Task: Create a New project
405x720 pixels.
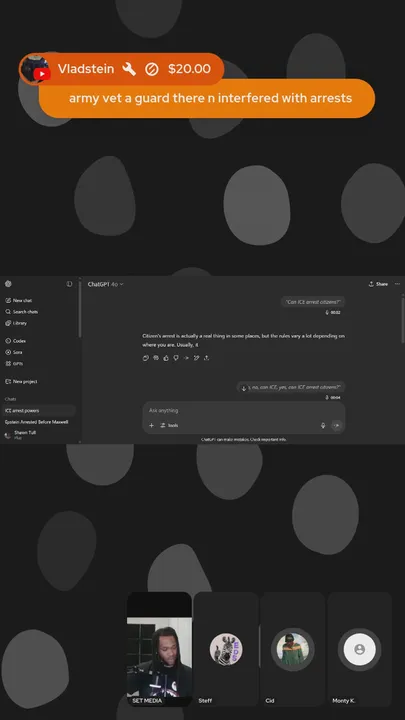Action: (x=21, y=382)
